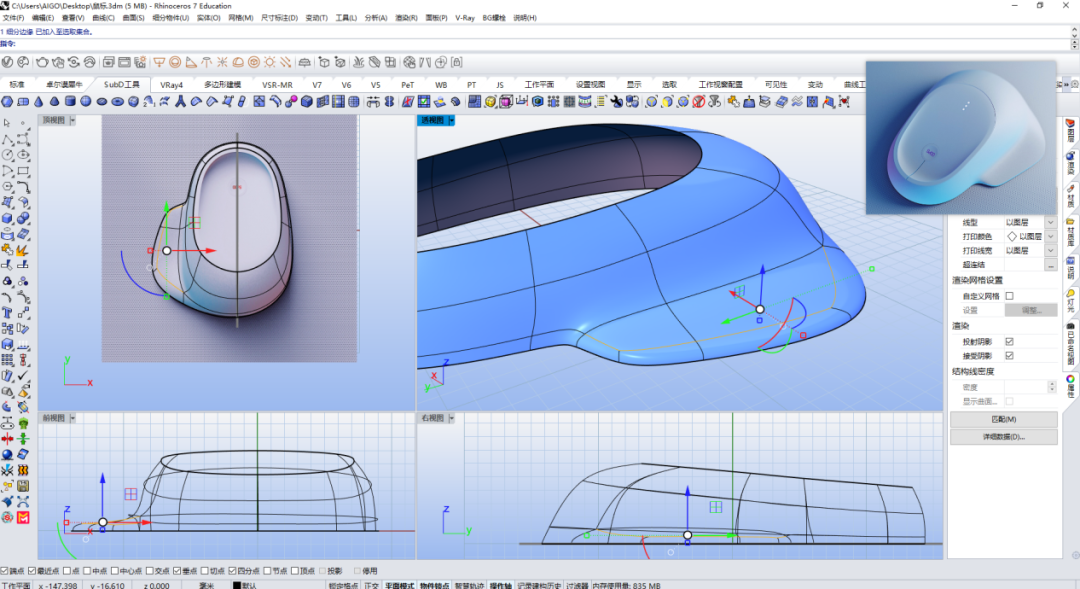Enable 中点 midpoint osnap checkbox
This screenshot has width=1080, height=589.
tap(87, 570)
